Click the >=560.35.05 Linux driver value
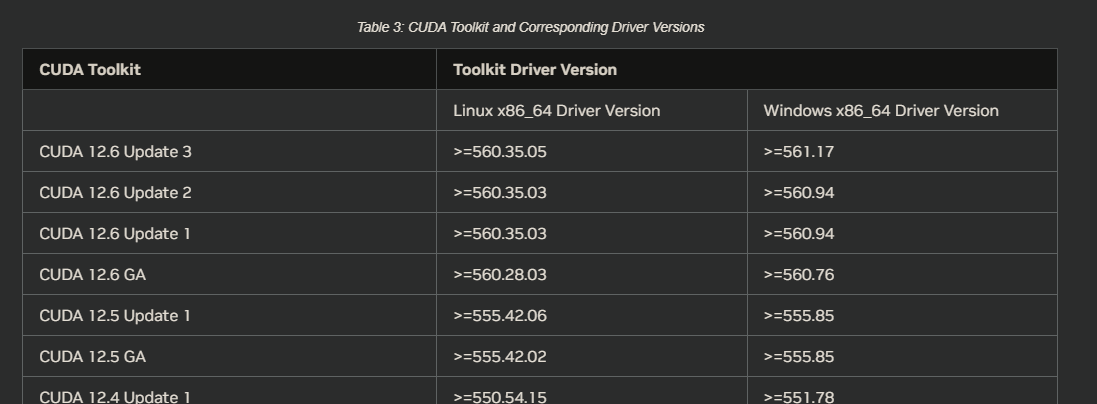The width and height of the screenshot is (1097, 404). coord(500,151)
